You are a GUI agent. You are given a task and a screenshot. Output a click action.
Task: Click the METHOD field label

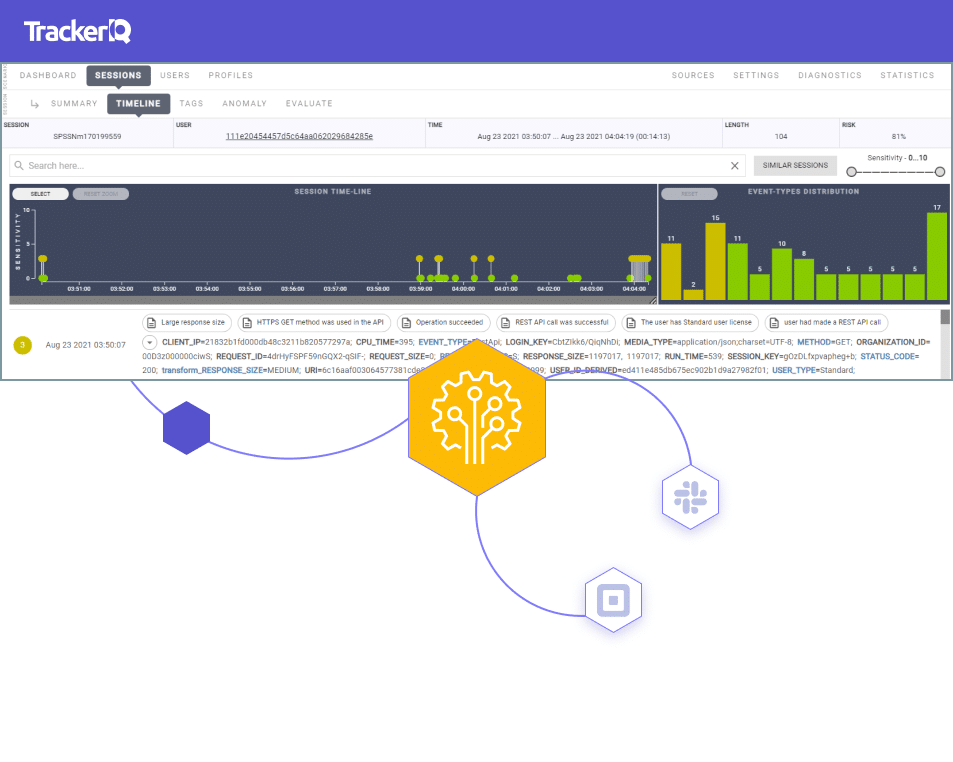813,342
